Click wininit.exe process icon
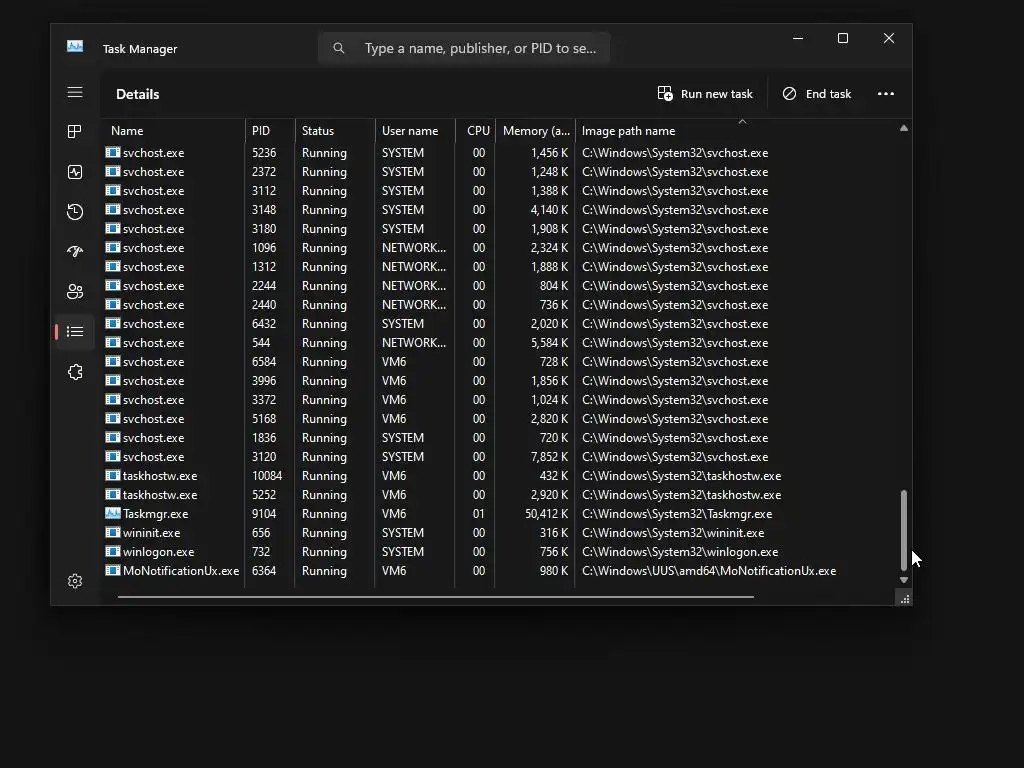The image size is (1024, 768). 113,532
